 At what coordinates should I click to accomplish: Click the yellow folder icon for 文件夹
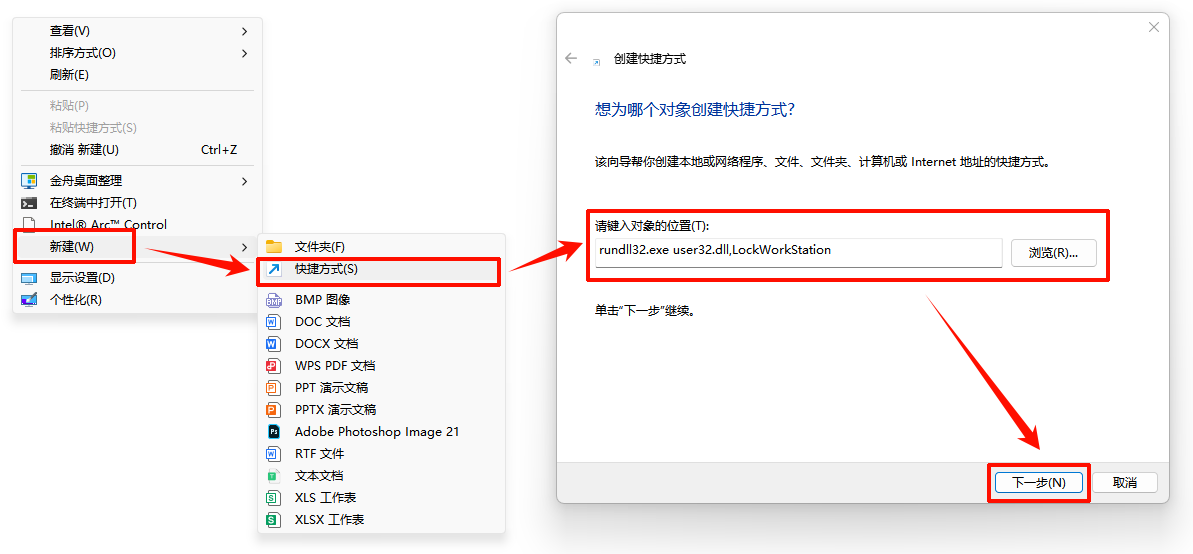tap(274, 247)
